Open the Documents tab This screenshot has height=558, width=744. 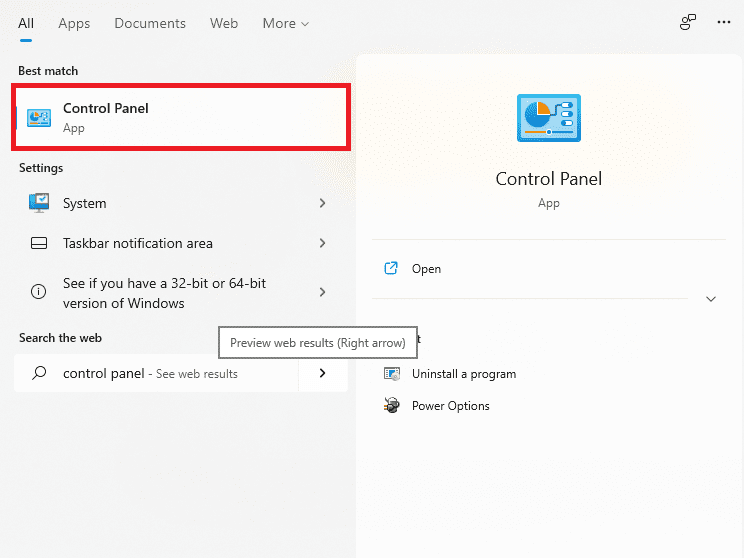[x=150, y=23]
